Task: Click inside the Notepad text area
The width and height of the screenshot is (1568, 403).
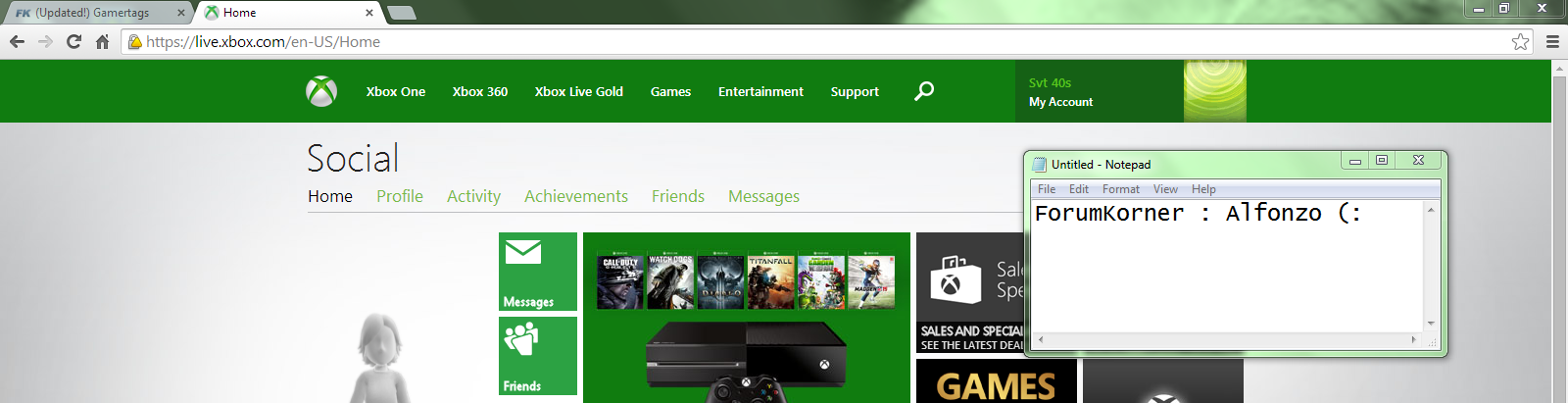Action: (1227, 266)
